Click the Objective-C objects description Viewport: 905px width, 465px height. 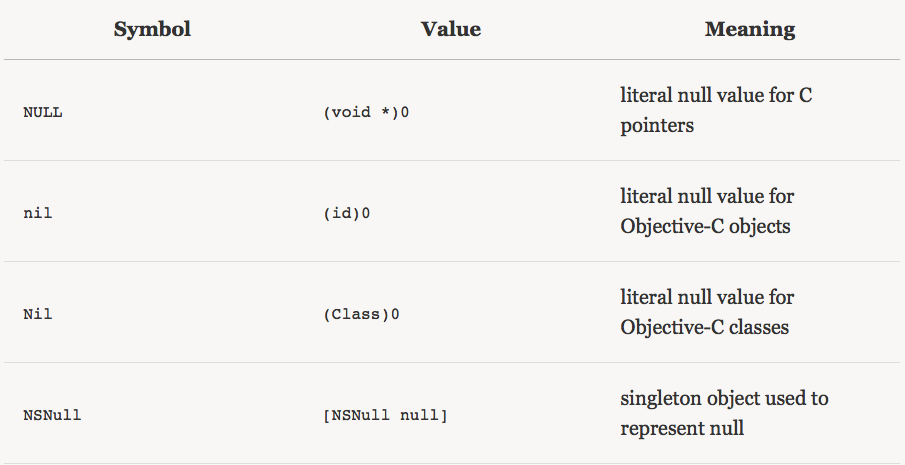coord(707,211)
